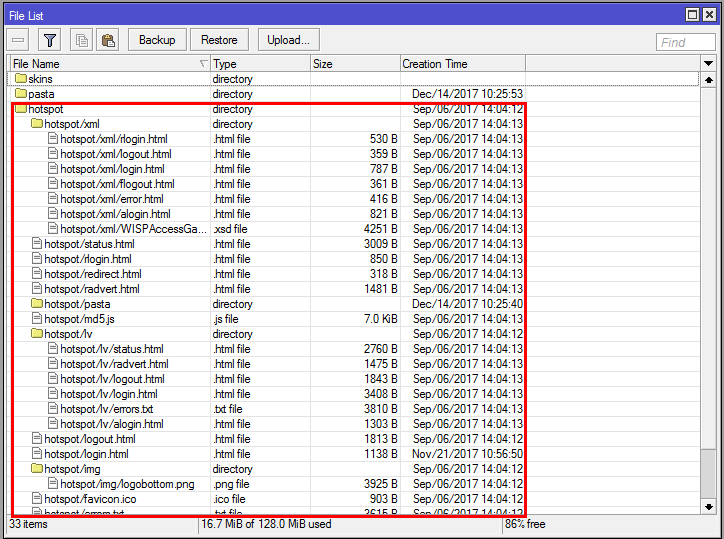Image resolution: width=724 pixels, height=539 pixels.
Task: Click the hotspot/xml/error.html file icon
Action: [53, 199]
